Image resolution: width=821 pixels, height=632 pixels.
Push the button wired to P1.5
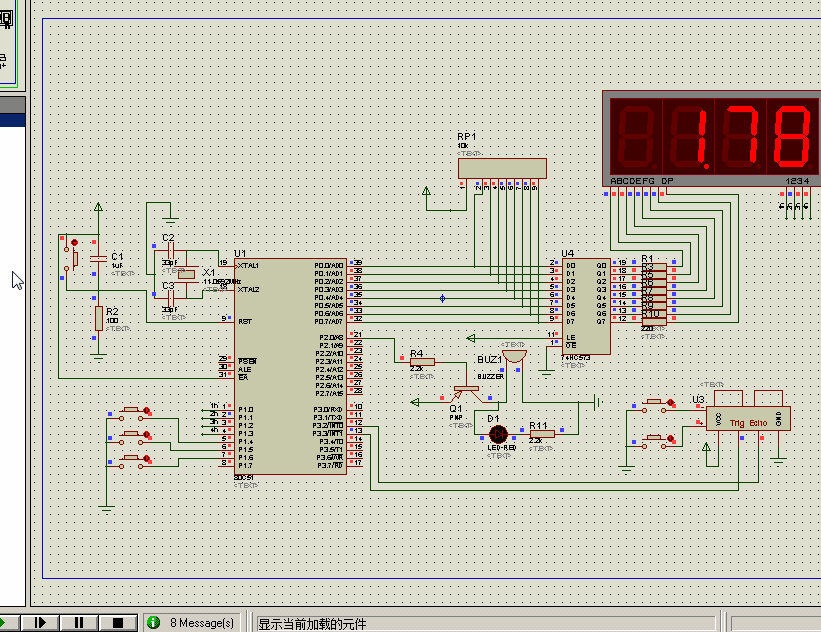[x=132, y=438]
